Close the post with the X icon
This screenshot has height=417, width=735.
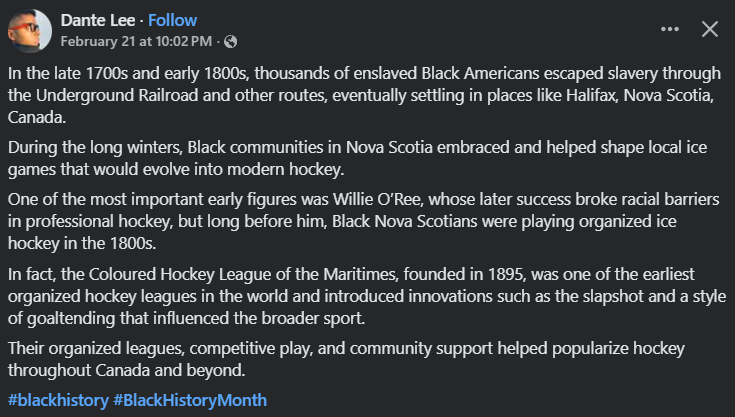710,29
